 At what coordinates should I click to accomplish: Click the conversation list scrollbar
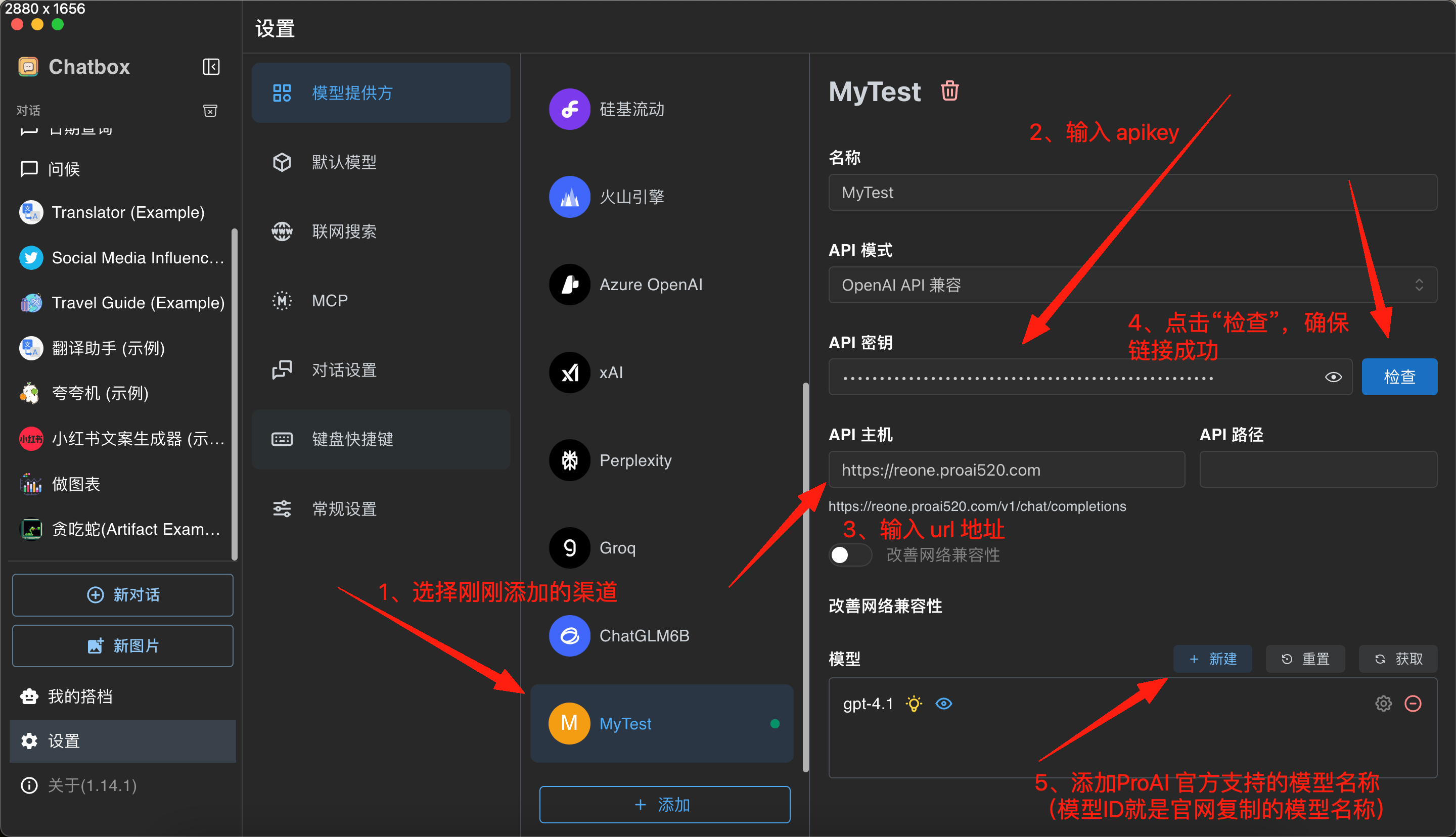click(234, 394)
